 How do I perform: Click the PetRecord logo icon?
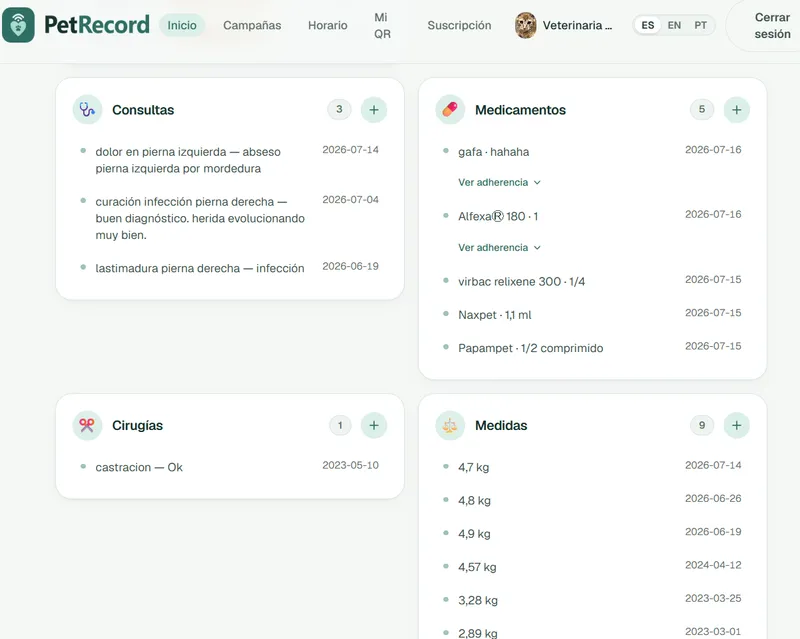pos(18,24)
